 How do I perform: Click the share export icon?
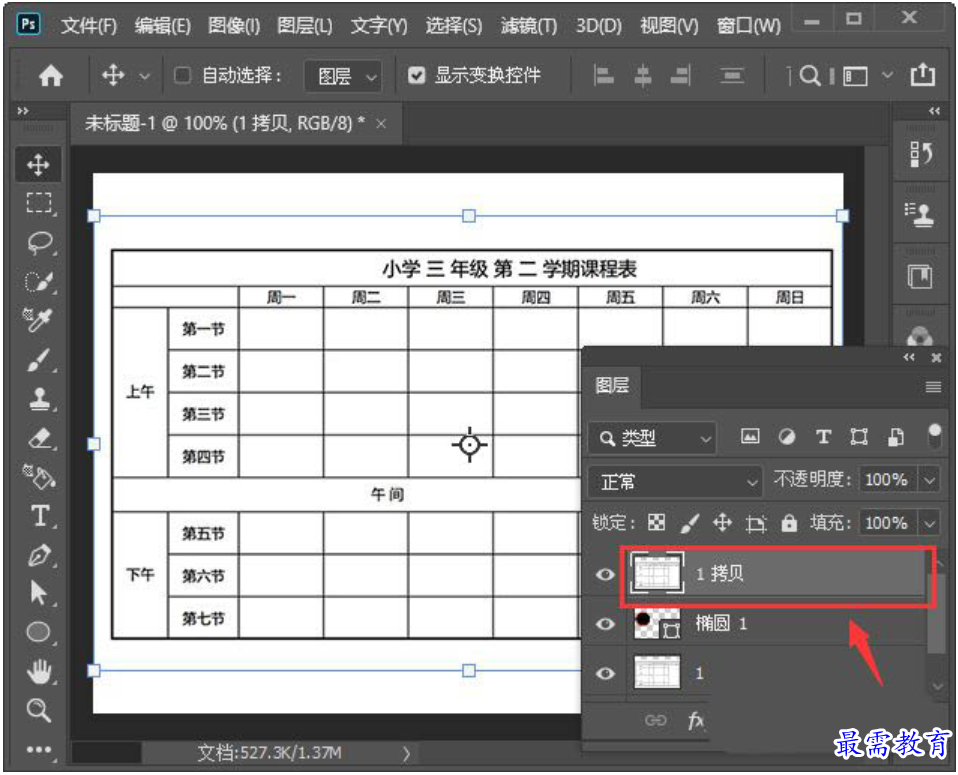point(923,75)
